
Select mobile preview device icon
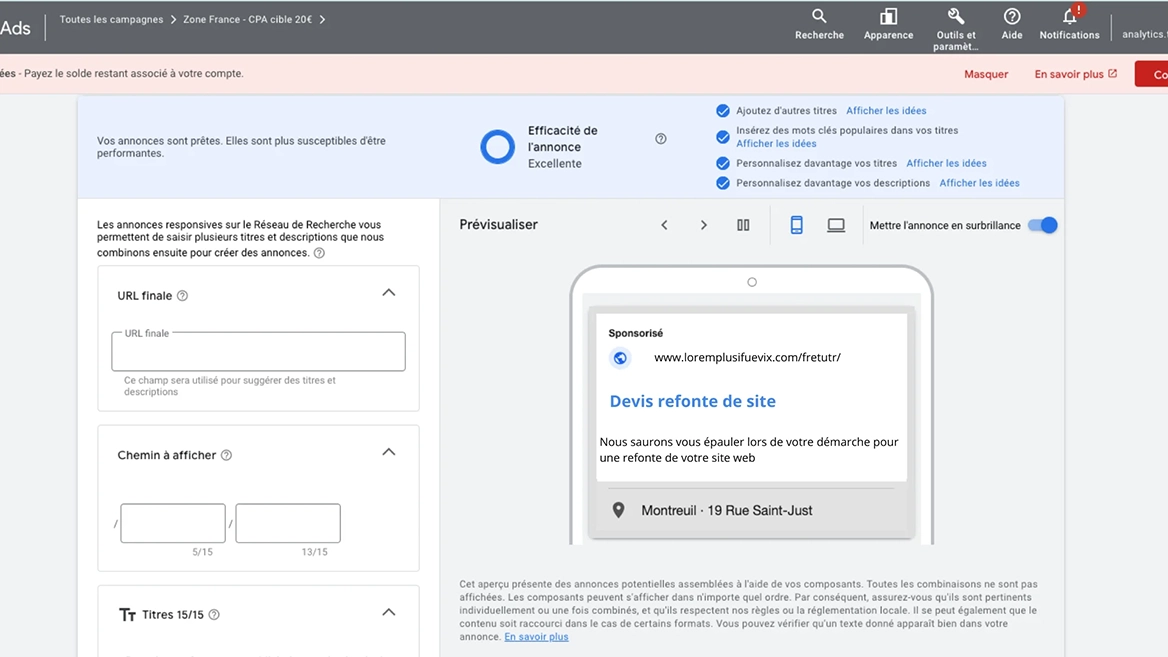click(x=796, y=225)
